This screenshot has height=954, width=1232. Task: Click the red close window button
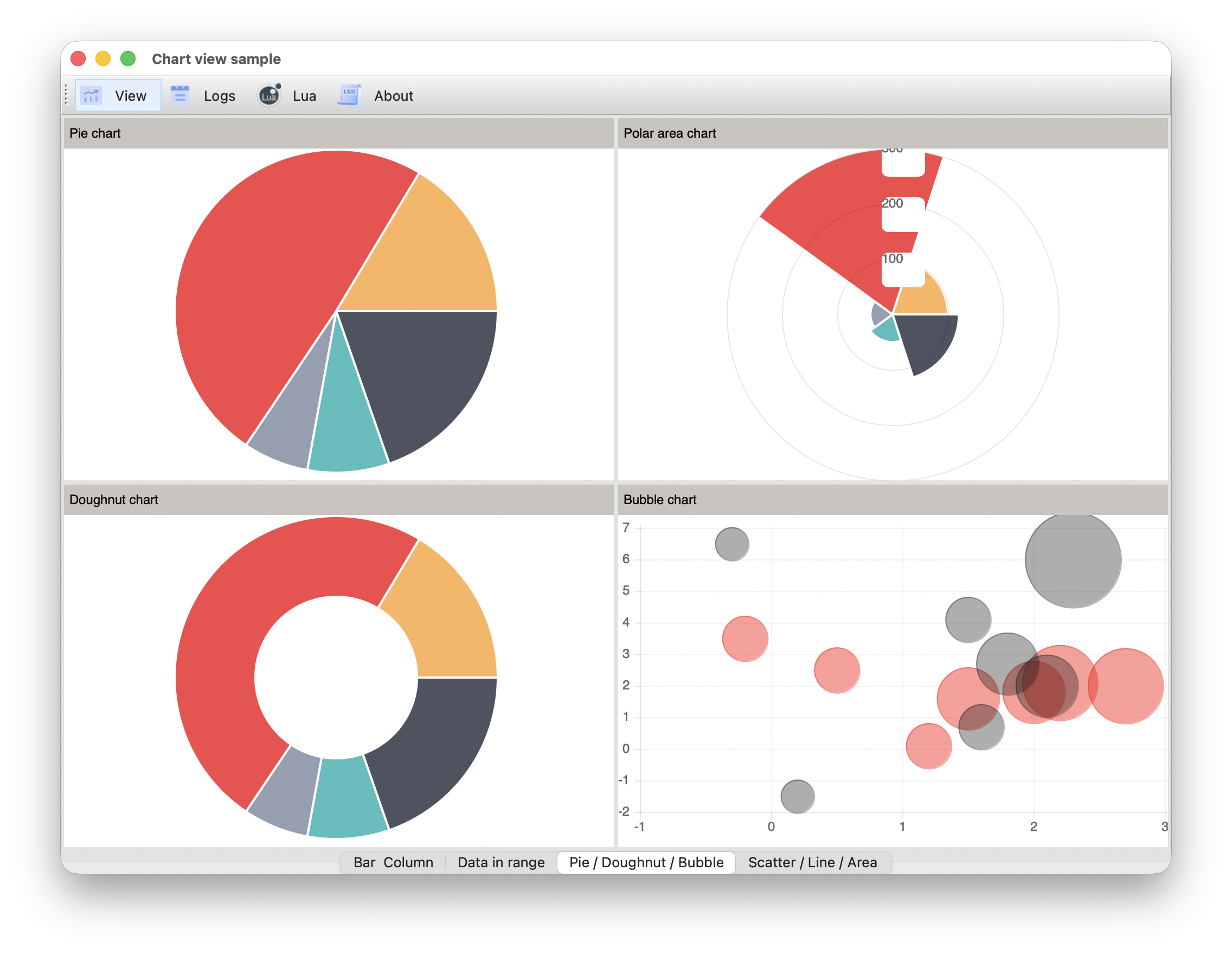point(79,59)
